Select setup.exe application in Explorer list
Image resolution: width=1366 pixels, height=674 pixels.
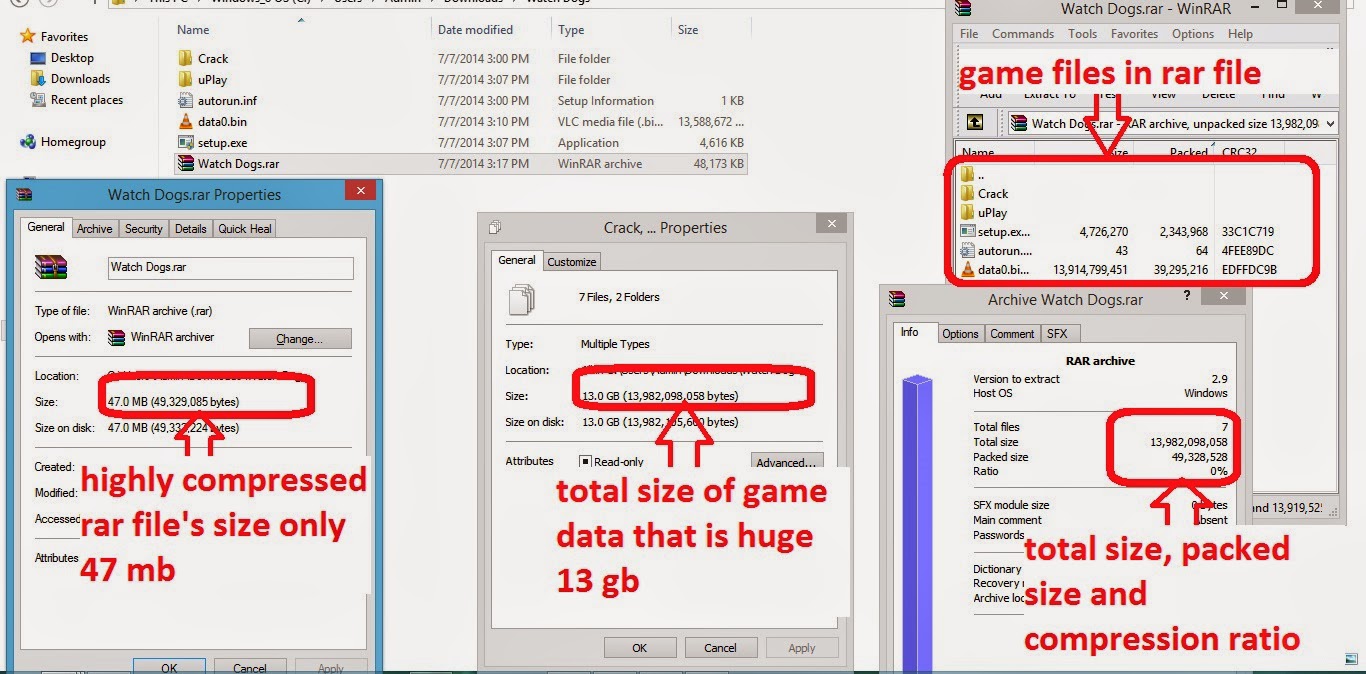coord(222,143)
